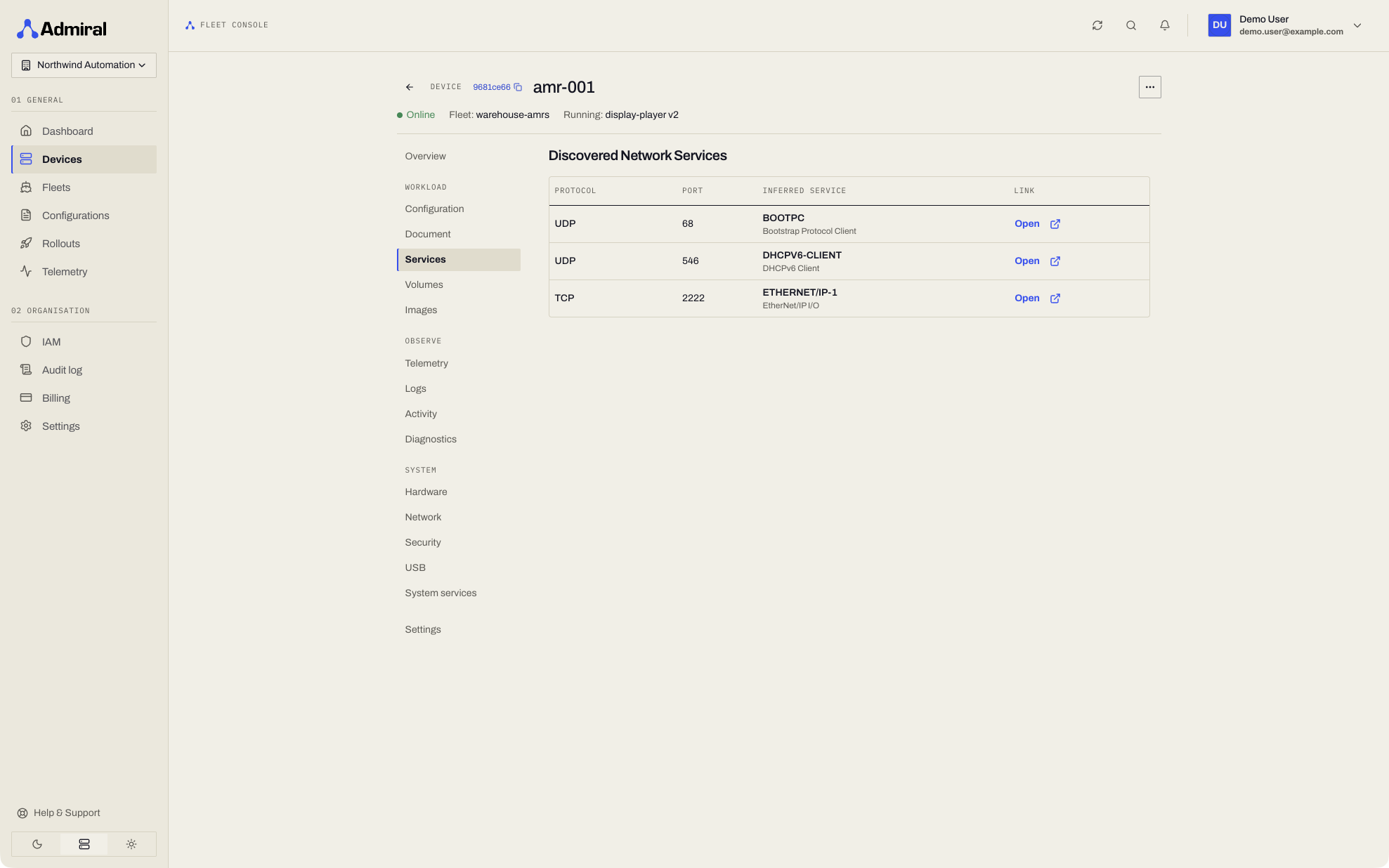Select the Logs tab
The image size is (1389, 868).
pyautogui.click(x=459, y=389)
